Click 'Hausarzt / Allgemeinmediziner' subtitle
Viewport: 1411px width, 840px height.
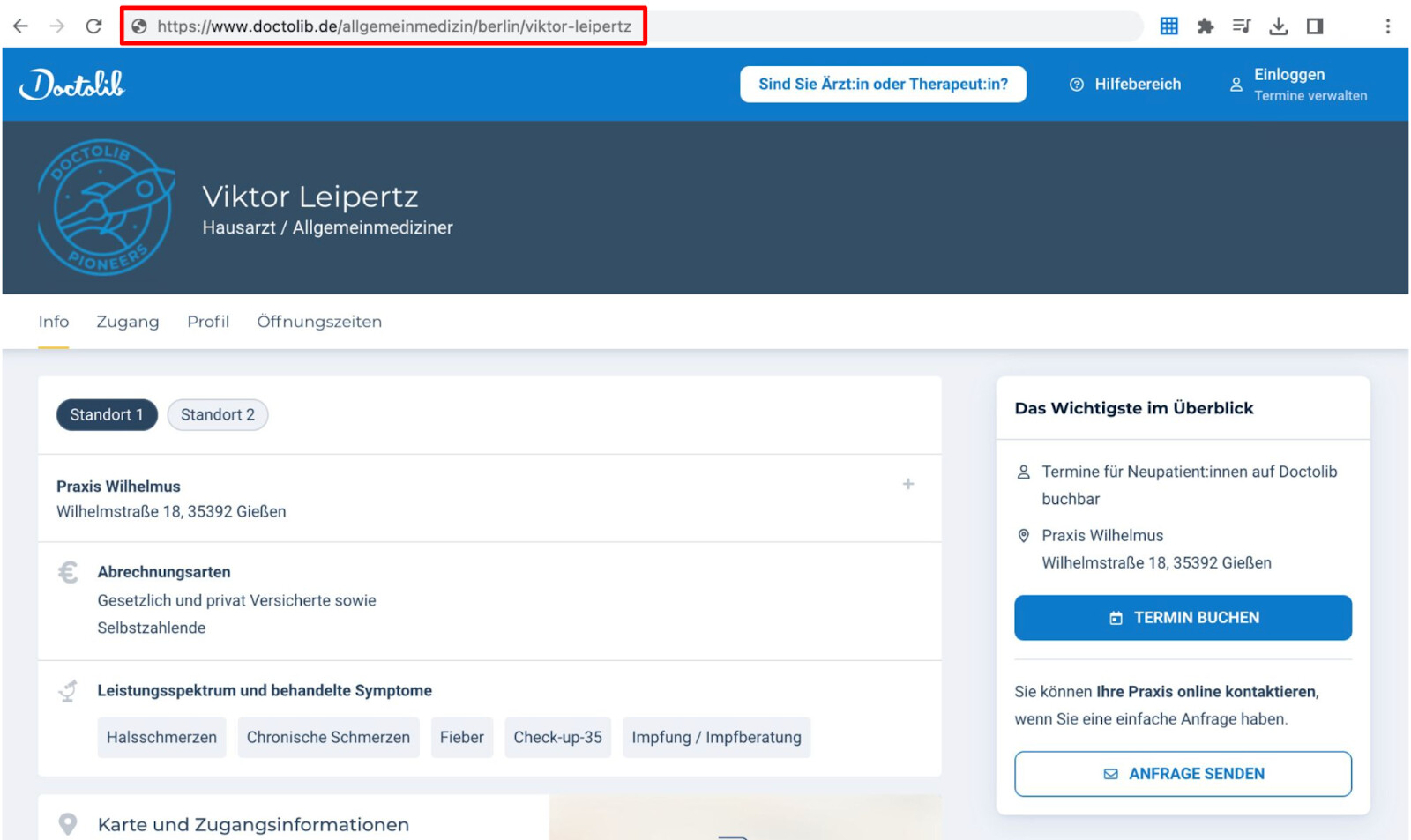click(x=327, y=227)
